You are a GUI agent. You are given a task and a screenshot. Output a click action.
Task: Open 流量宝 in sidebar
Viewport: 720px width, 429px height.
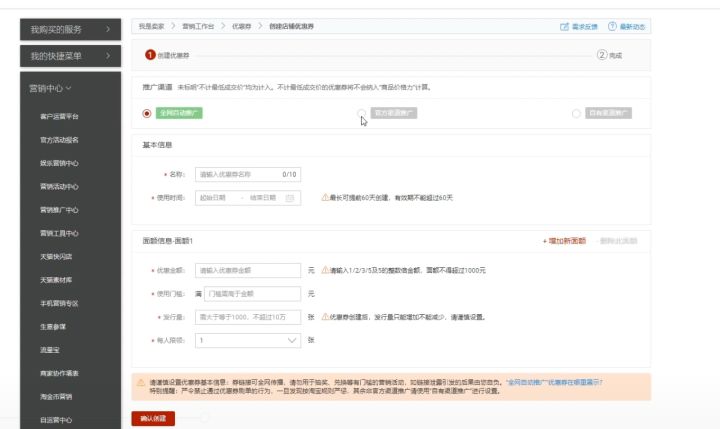50,350
